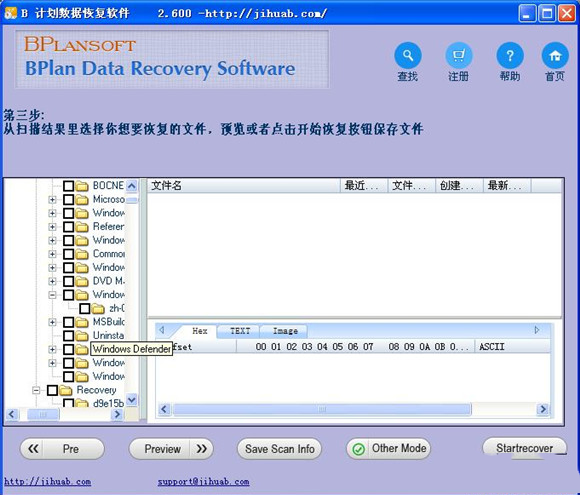Click the folder tree horizontal scrollbar thumb

pos(43,414)
